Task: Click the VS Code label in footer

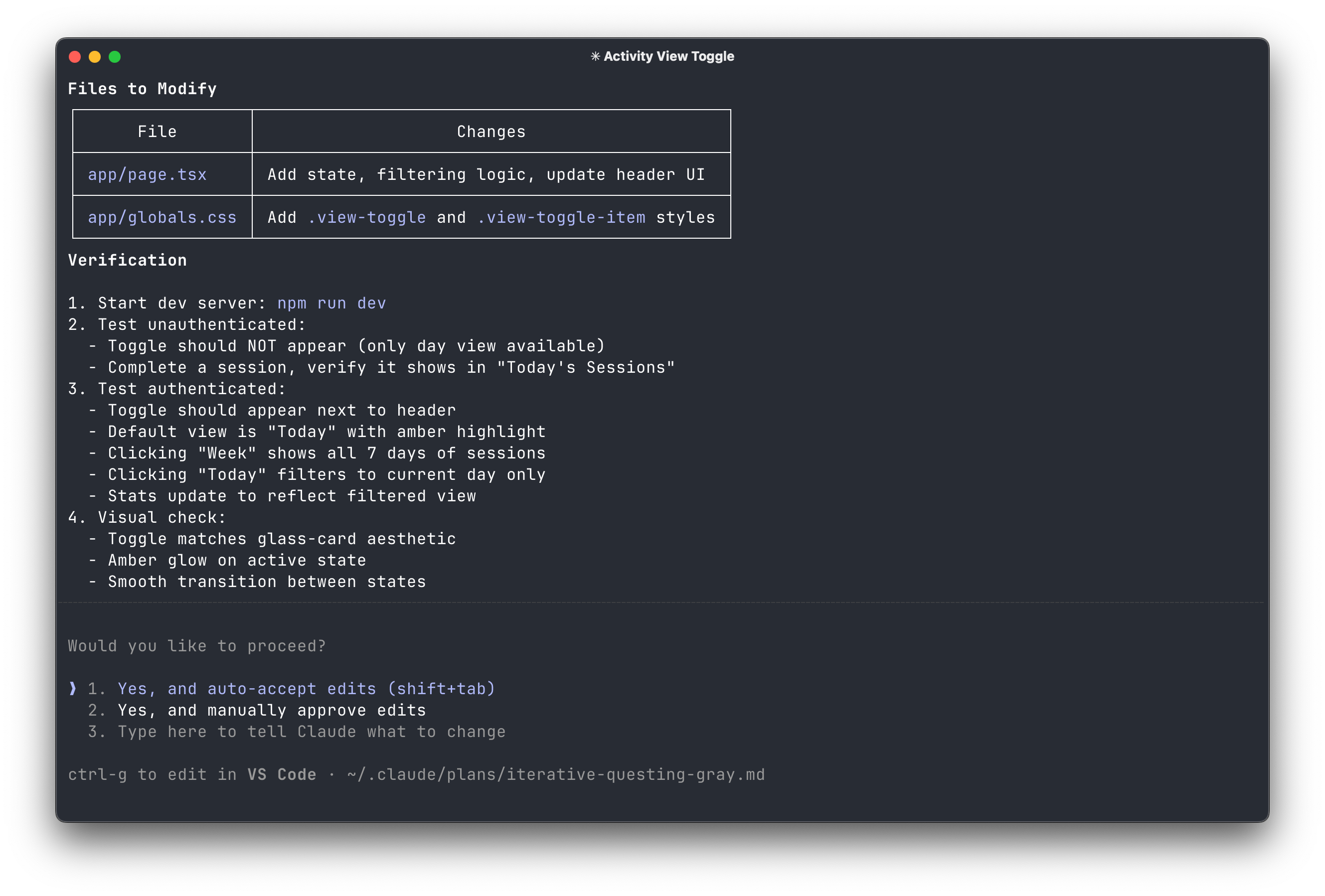Action: tap(282, 774)
